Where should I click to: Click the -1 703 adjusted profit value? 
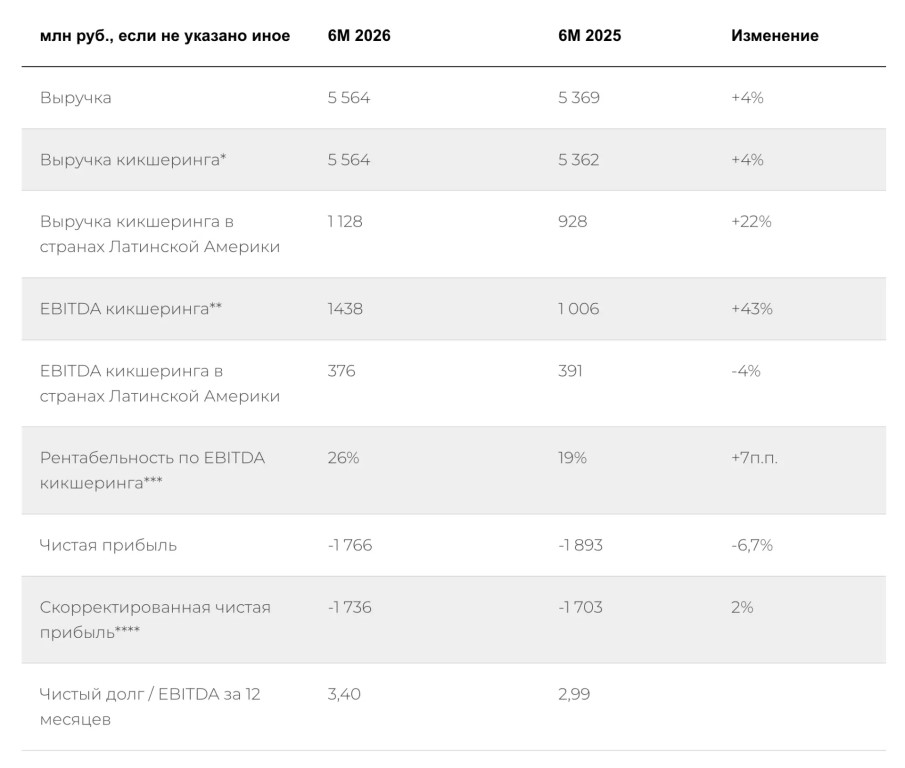[x=580, y=607]
